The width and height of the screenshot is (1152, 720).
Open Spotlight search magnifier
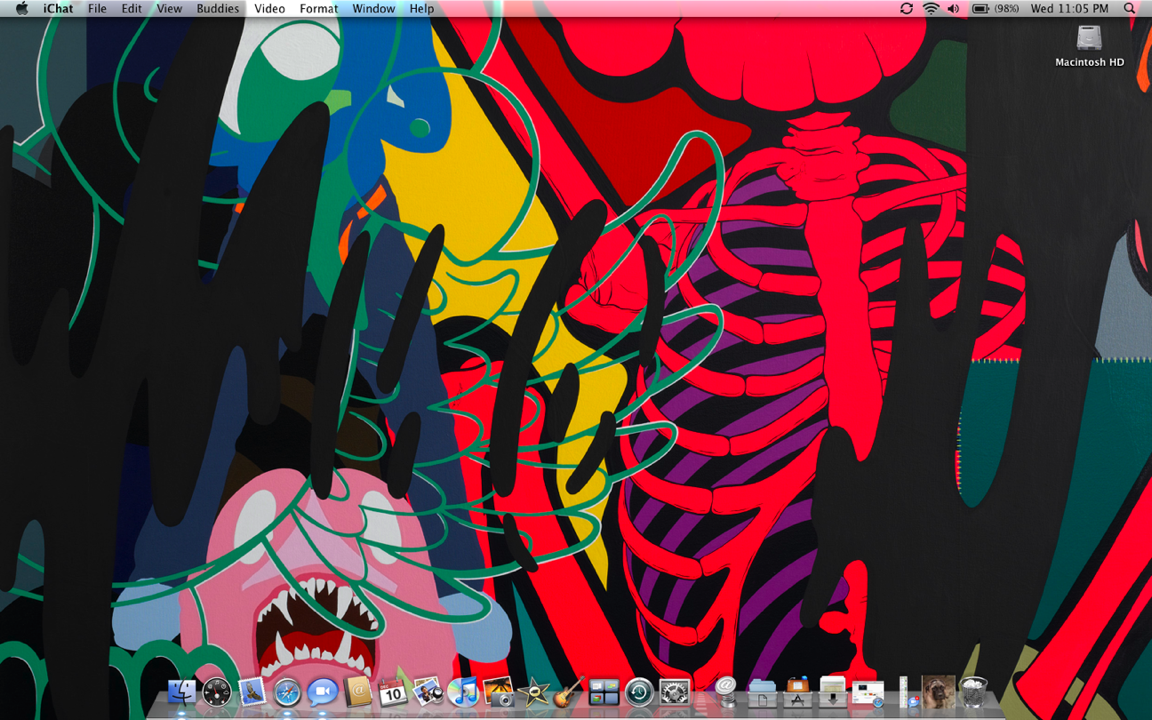point(1129,9)
